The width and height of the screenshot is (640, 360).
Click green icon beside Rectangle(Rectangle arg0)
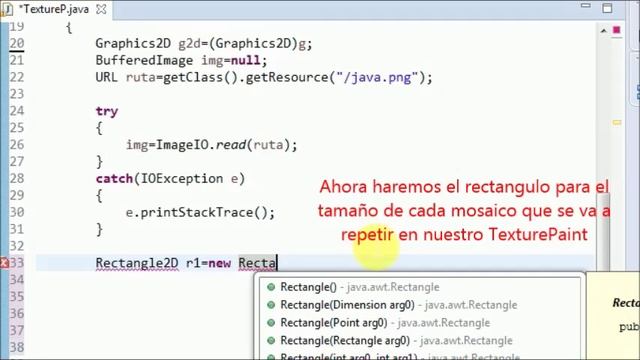coord(271,340)
